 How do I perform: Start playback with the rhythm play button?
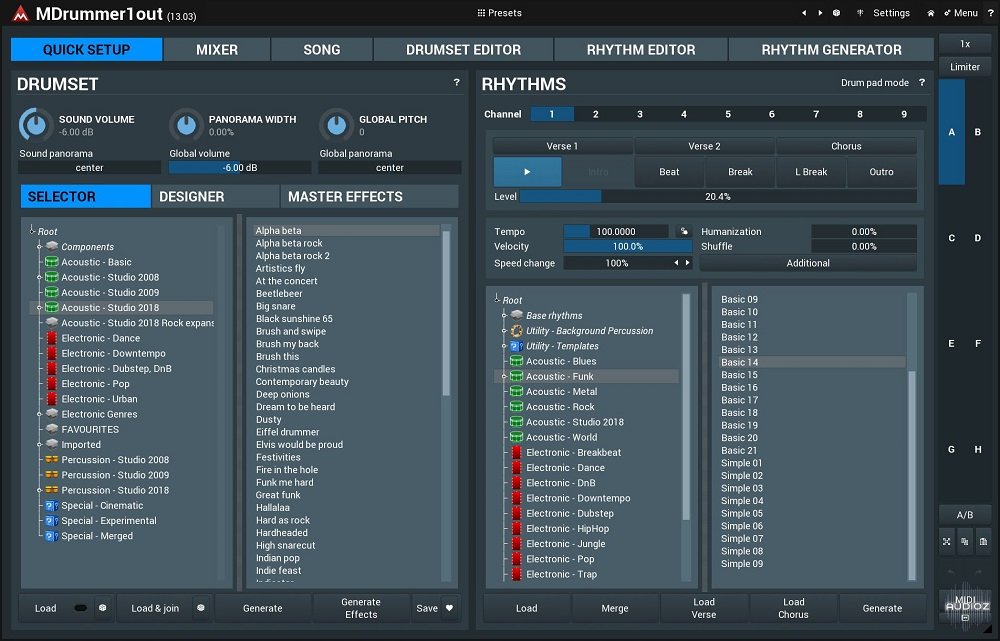click(527, 172)
